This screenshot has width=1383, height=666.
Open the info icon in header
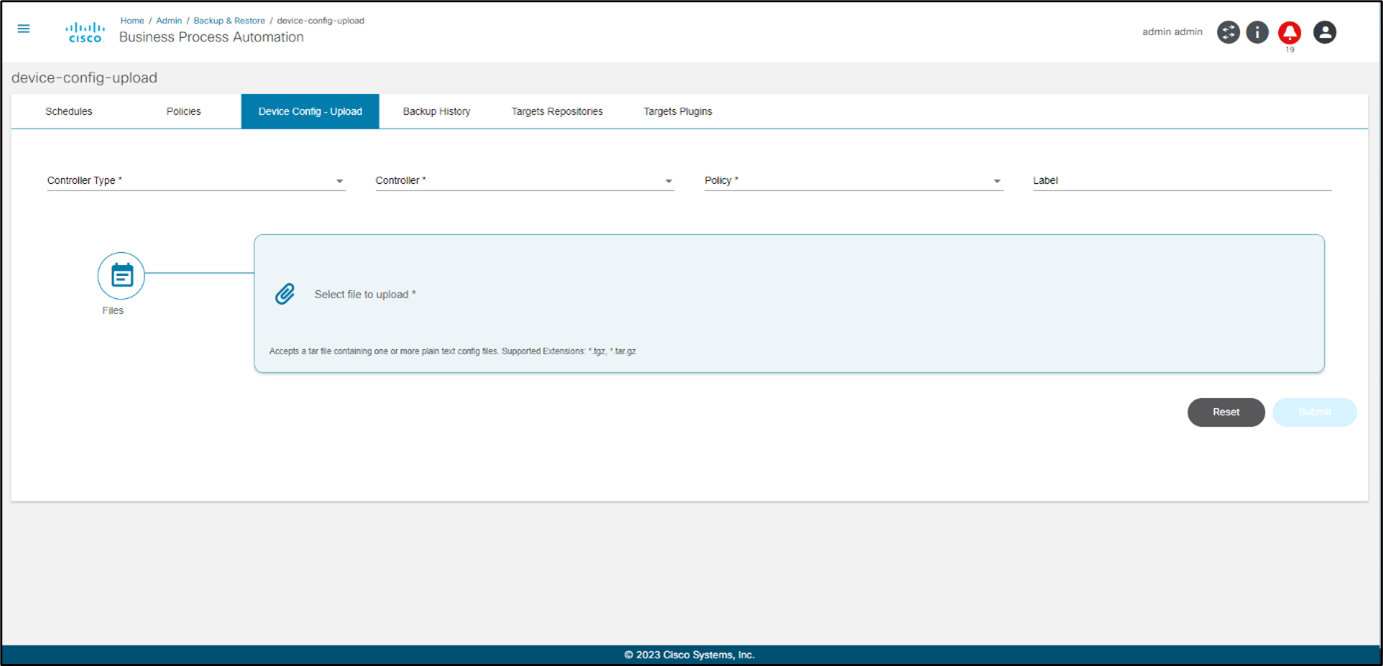(x=1257, y=32)
